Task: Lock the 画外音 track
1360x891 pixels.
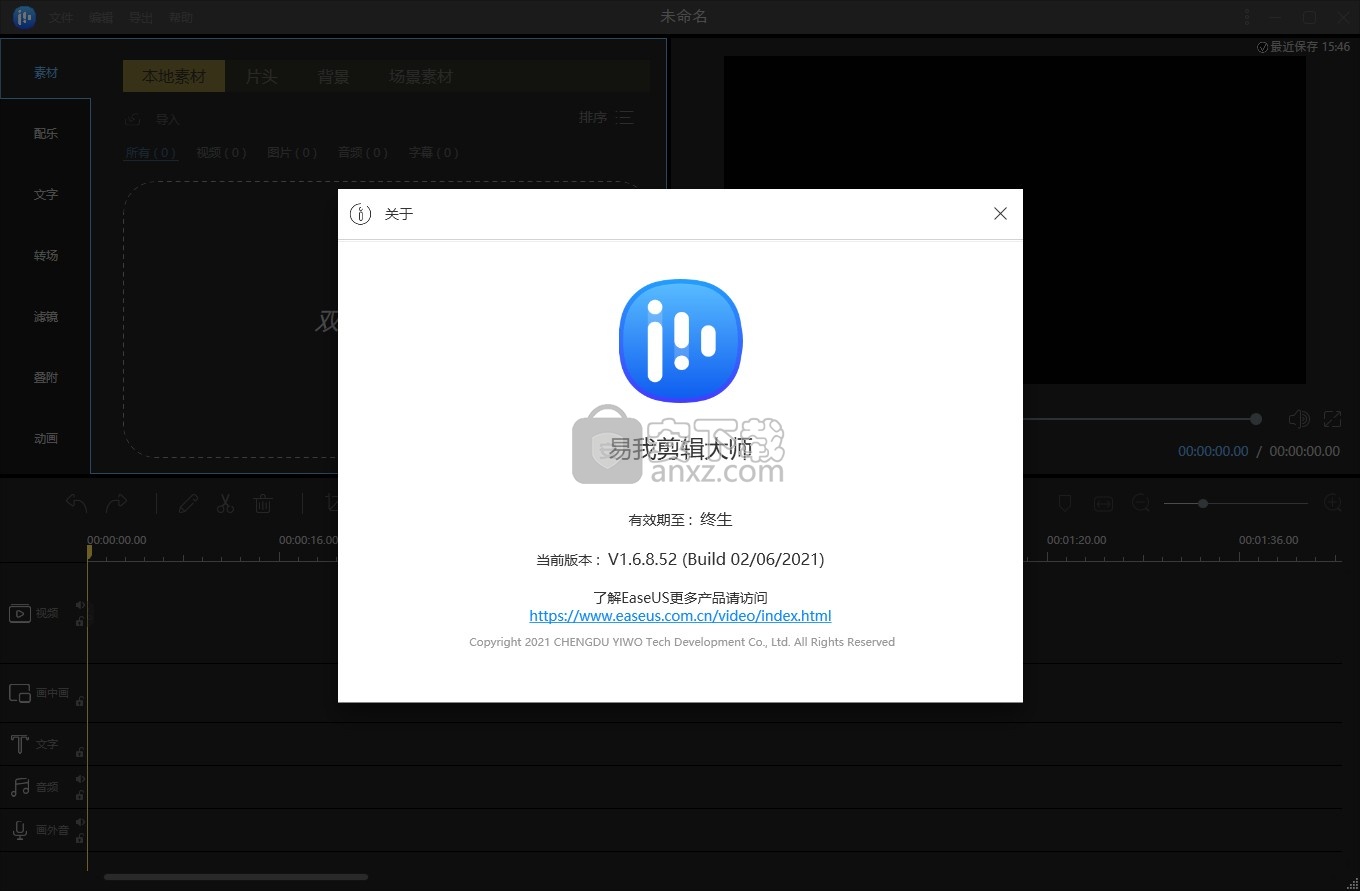Action: [x=80, y=839]
